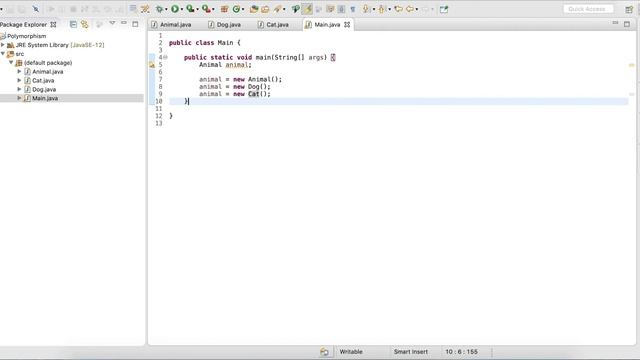Image resolution: width=640 pixels, height=360 pixels.
Task: Expand the Main.java tree node
Action: tap(19, 98)
